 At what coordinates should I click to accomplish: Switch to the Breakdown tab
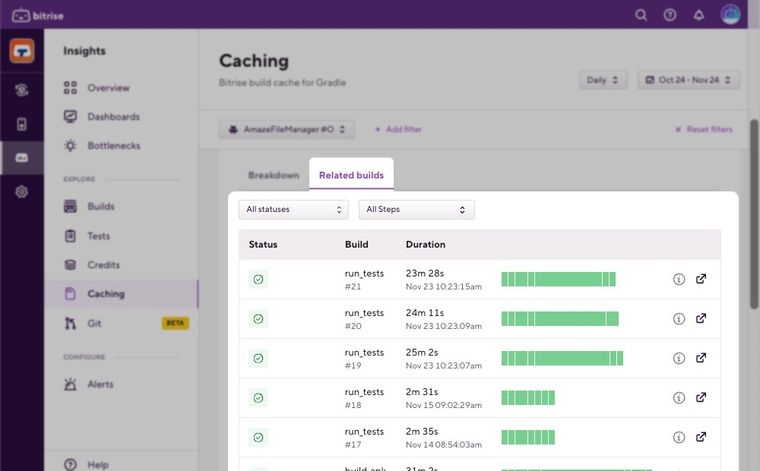(x=273, y=175)
